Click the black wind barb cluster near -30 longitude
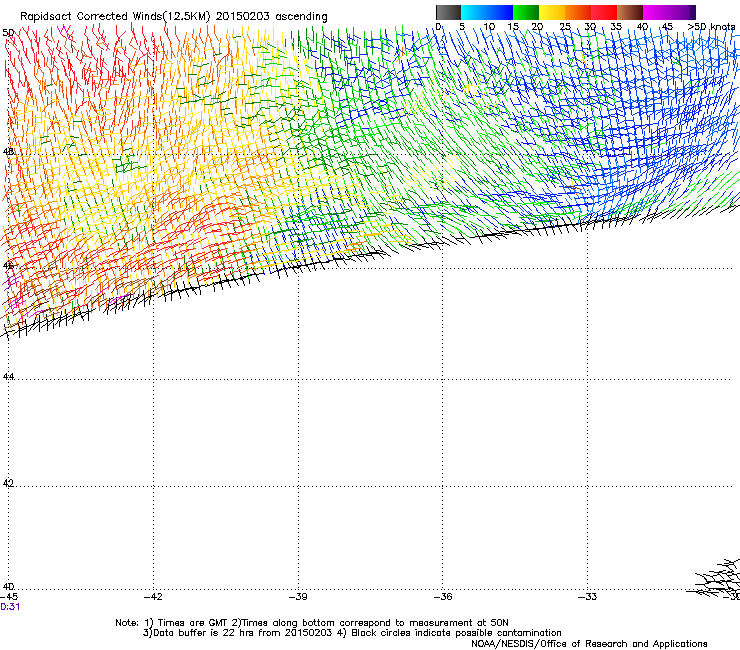This screenshot has width=740, height=650. [x=715, y=579]
